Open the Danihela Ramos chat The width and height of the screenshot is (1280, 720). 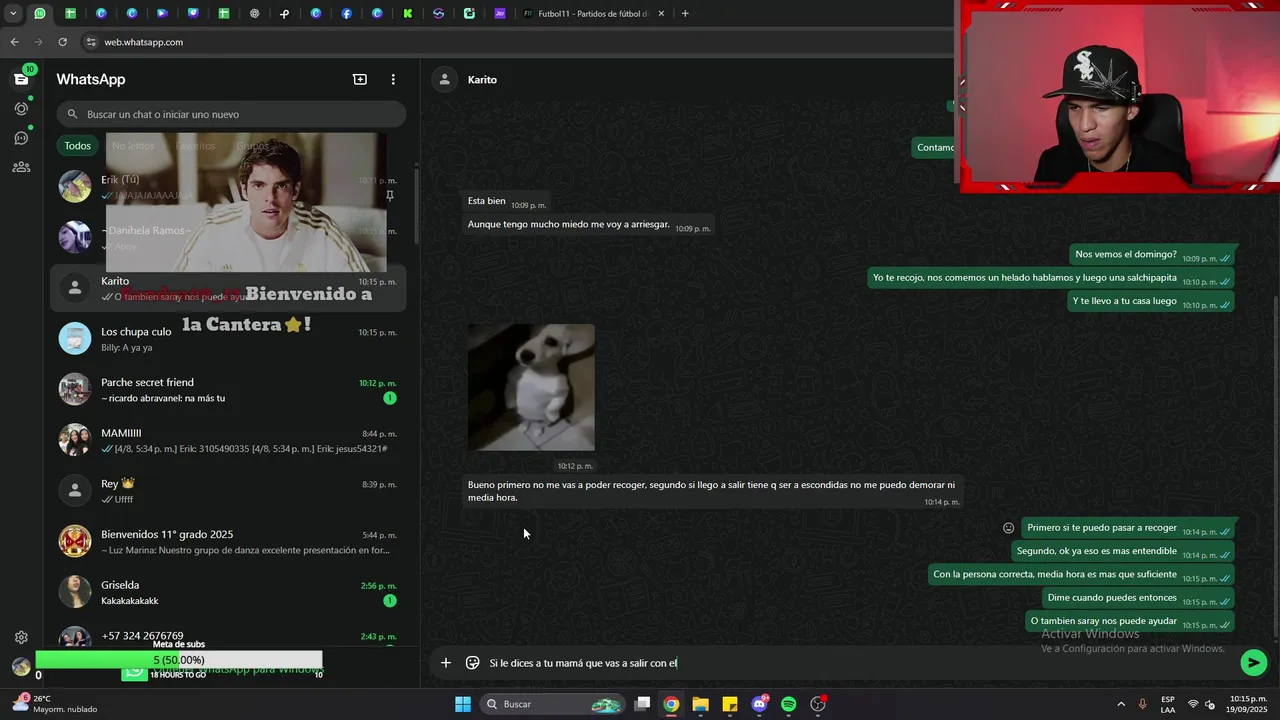(228, 238)
